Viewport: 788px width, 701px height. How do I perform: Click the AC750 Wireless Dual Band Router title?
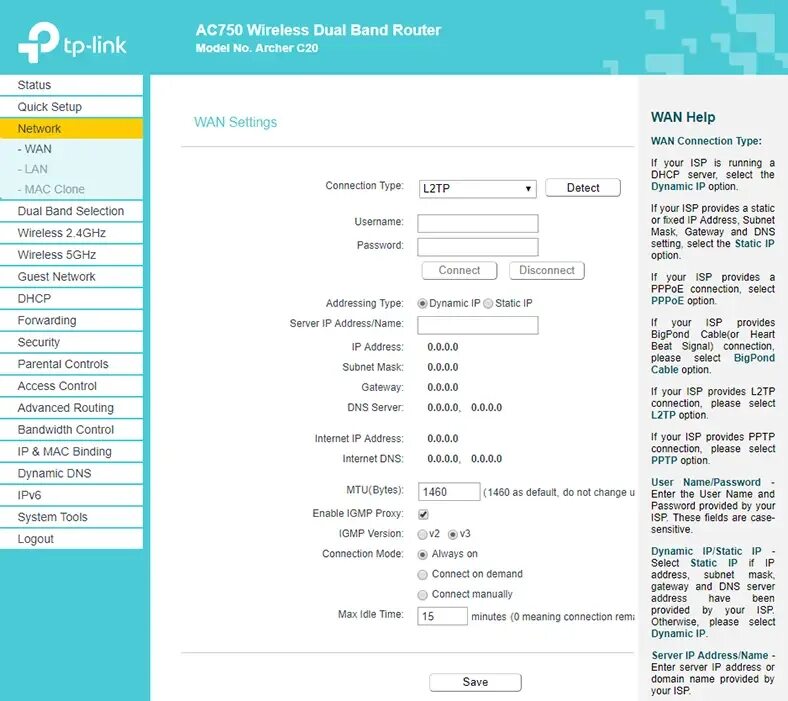[318, 30]
